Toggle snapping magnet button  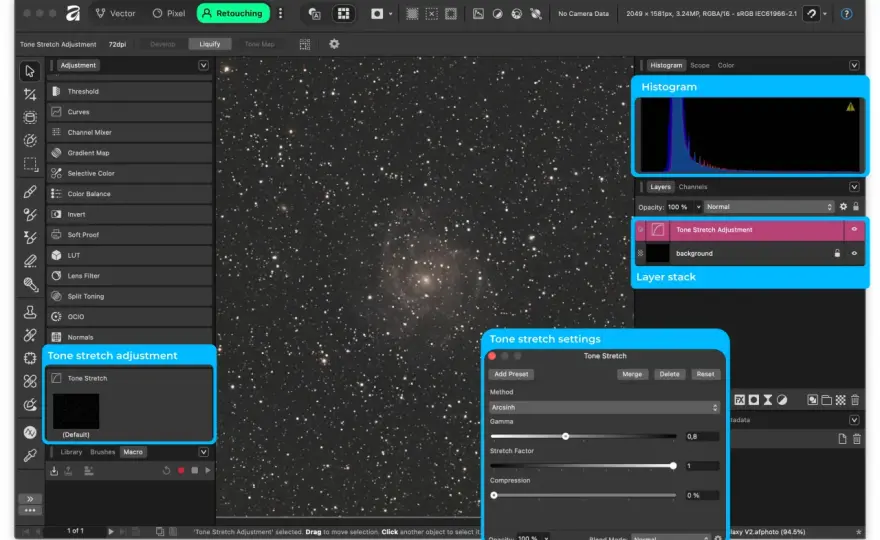coord(812,13)
